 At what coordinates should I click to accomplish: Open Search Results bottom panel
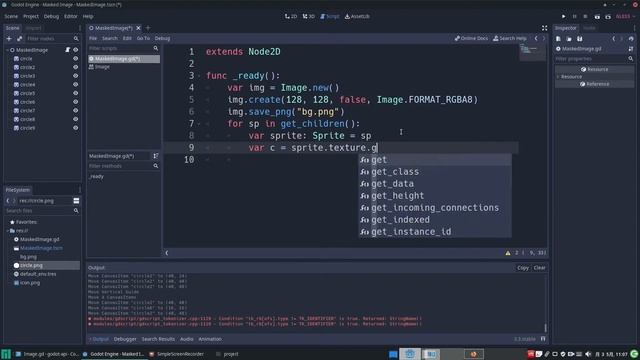(158, 339)
